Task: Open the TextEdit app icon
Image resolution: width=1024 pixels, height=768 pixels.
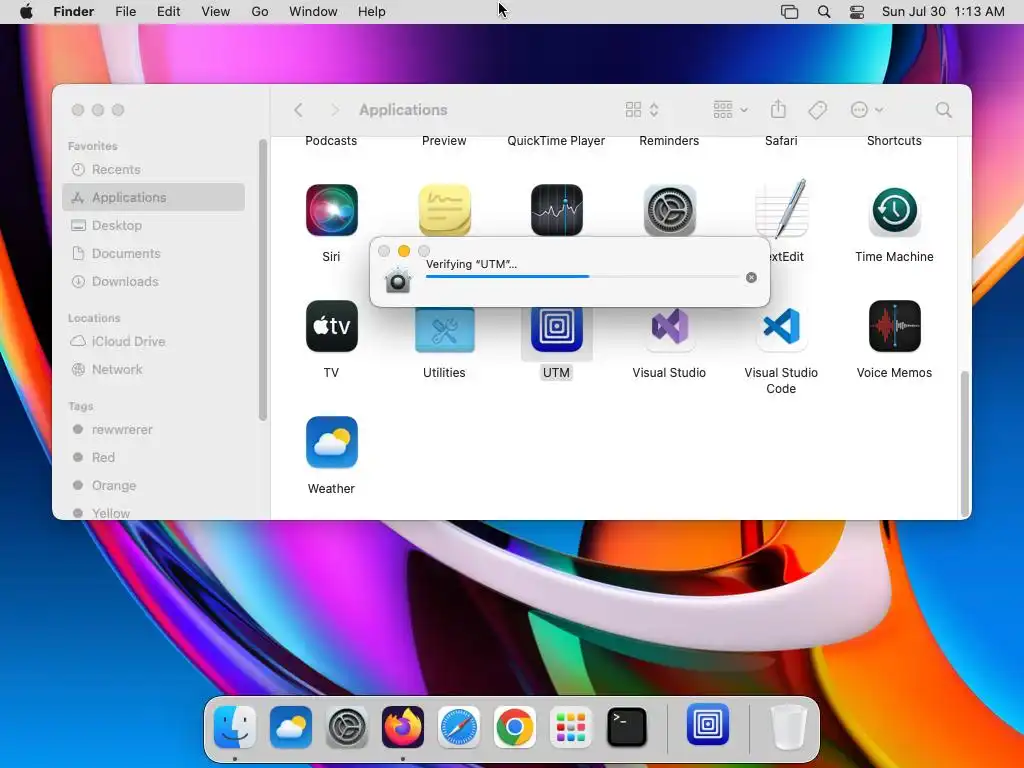Action: tap(782, 209)
